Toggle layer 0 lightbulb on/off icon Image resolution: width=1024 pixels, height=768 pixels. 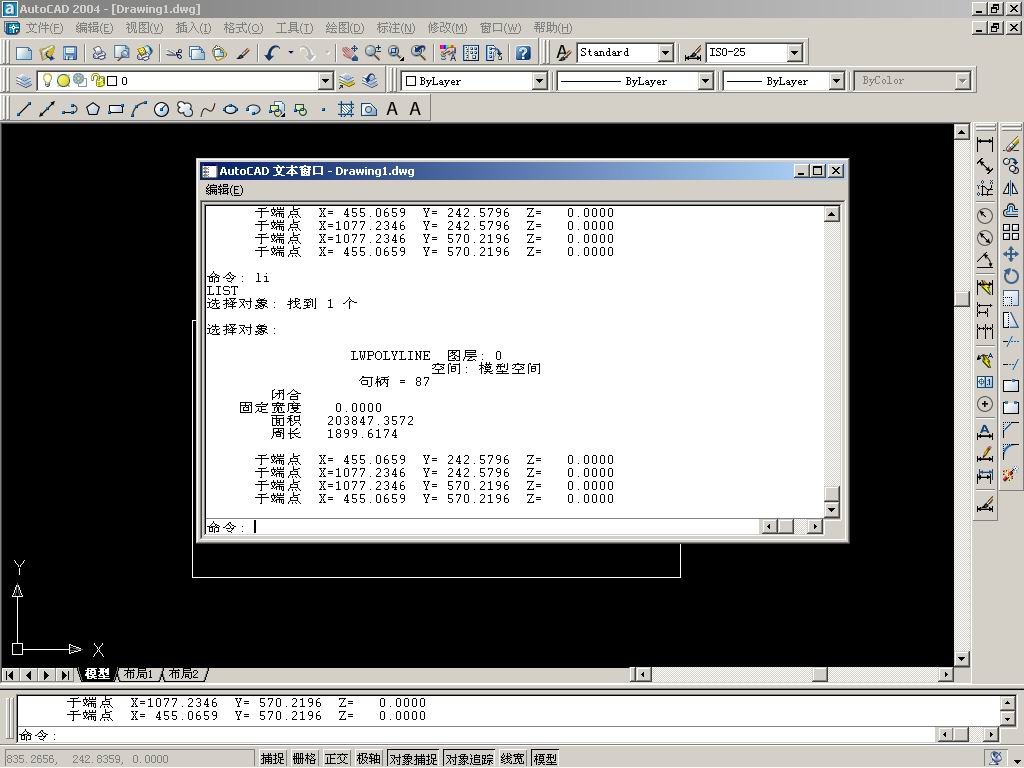pos(47,80)
